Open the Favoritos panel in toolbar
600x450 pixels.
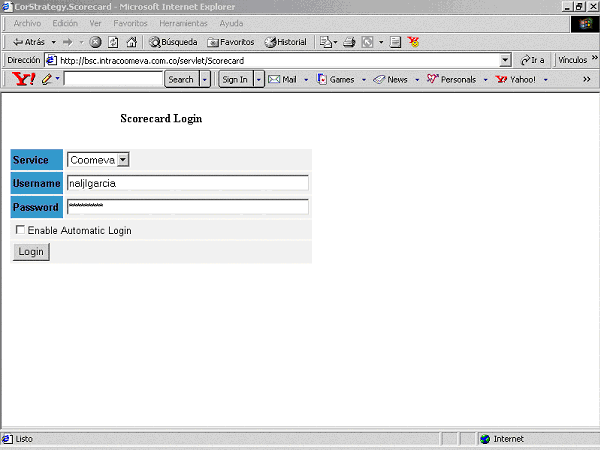(x=230, y=42)
